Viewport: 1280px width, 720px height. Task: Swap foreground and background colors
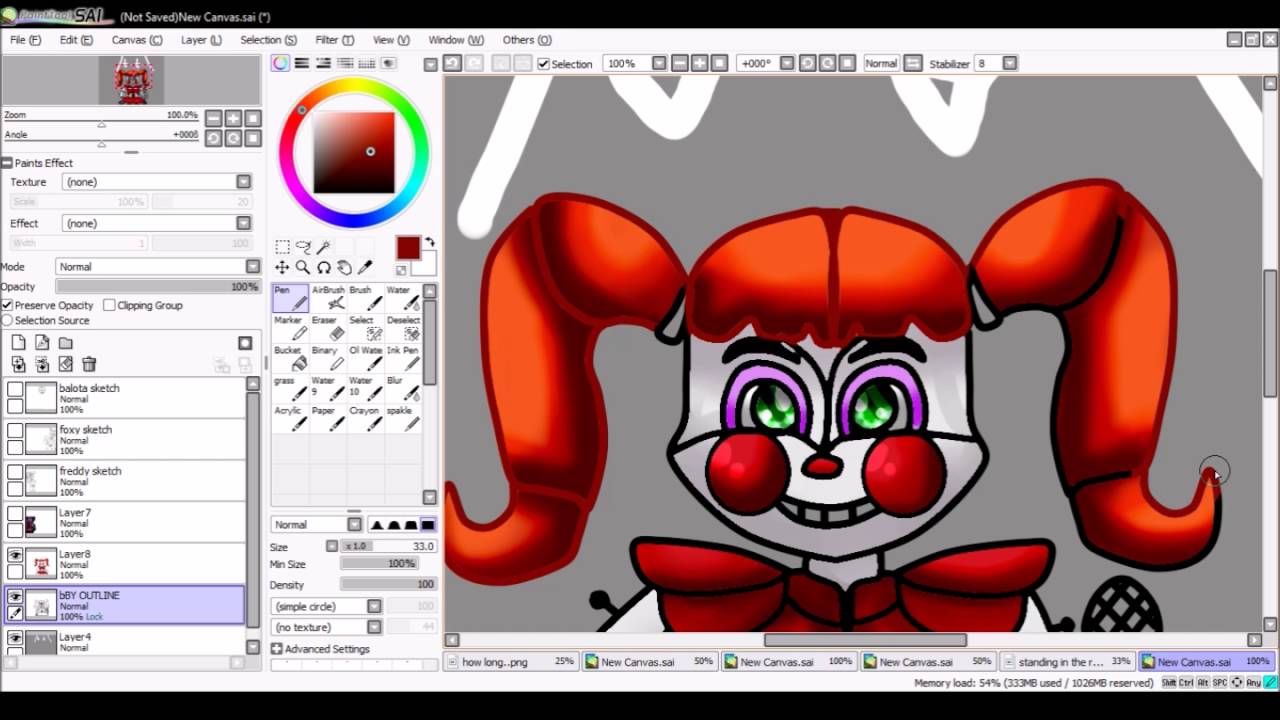430,242
